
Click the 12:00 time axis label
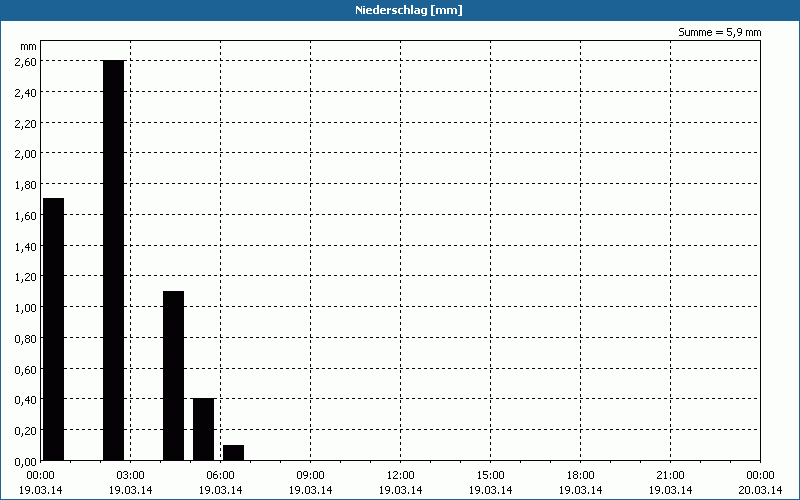(x=401, y=476)
